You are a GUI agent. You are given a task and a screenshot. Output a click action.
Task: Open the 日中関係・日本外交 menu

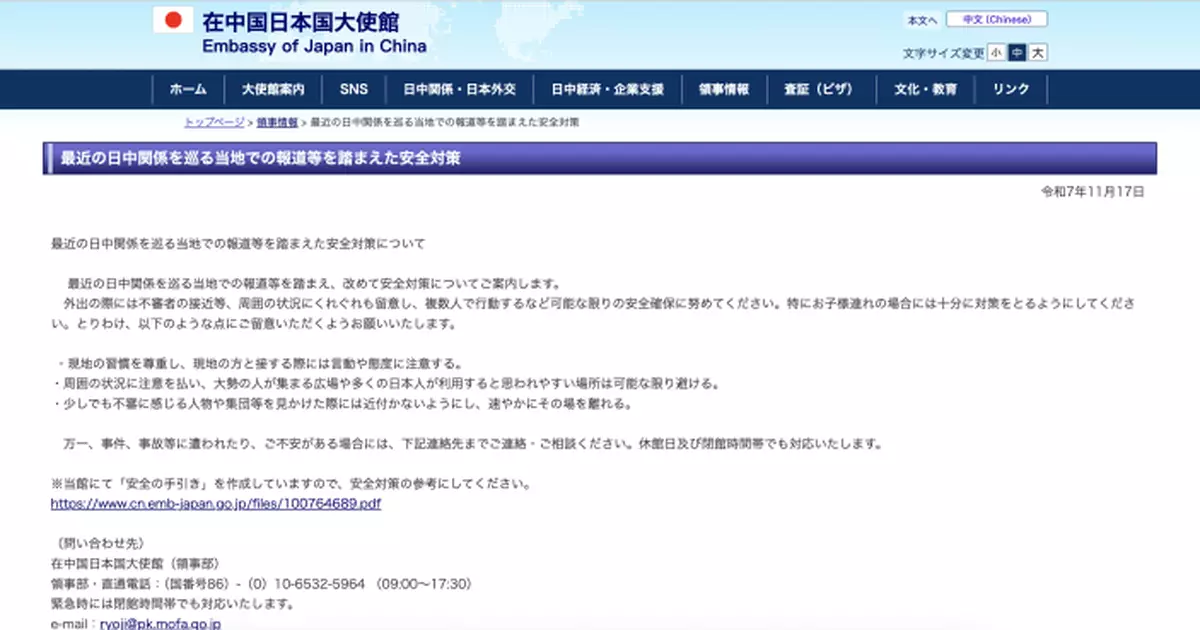[x=459, y=89]
